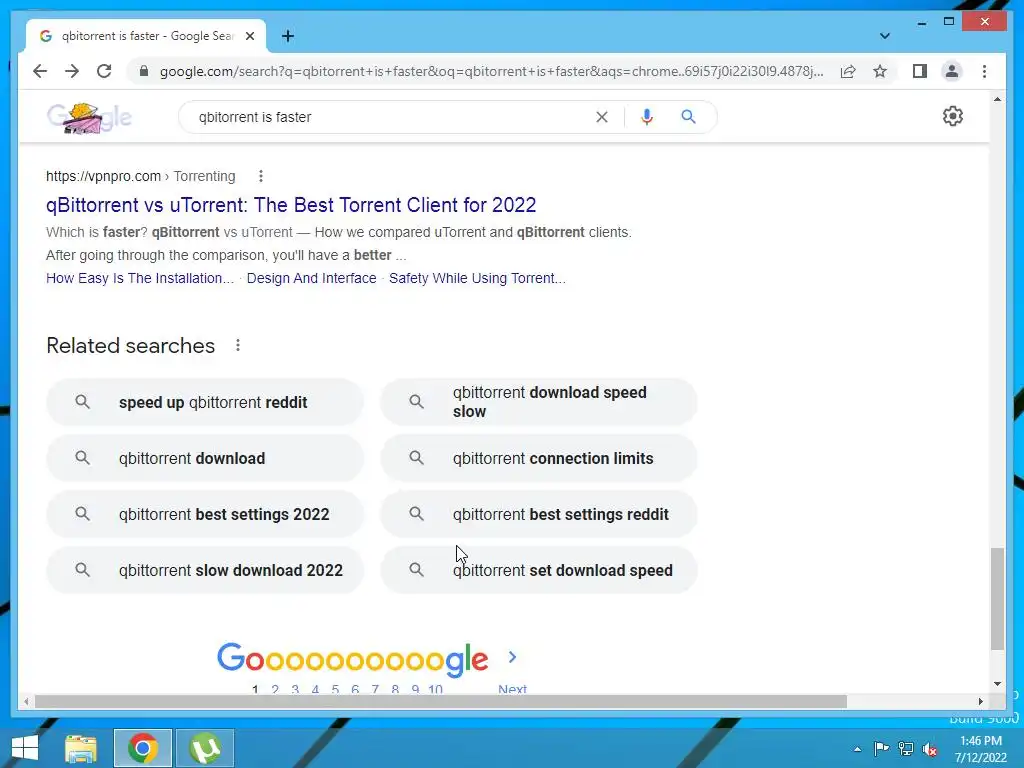1024x768 pixels.
Task: Open the Chrome profile avatar
Action: point(952,71)
